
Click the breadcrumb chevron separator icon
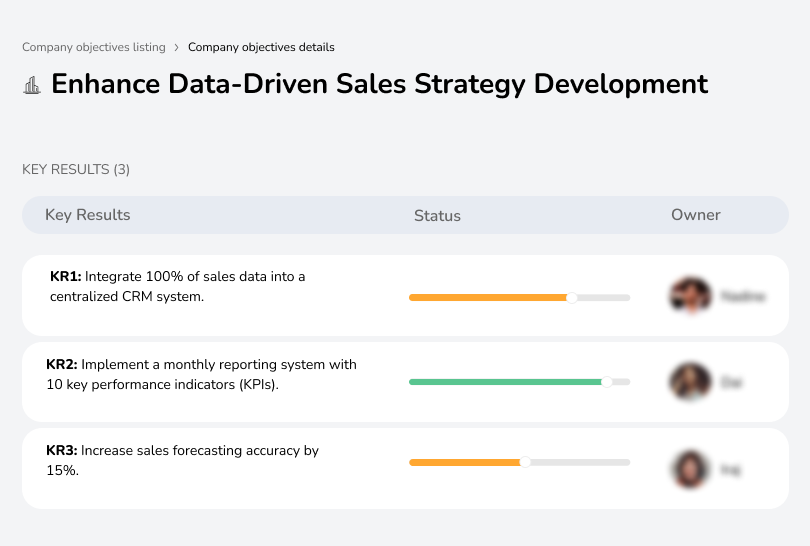pos(176,48)
